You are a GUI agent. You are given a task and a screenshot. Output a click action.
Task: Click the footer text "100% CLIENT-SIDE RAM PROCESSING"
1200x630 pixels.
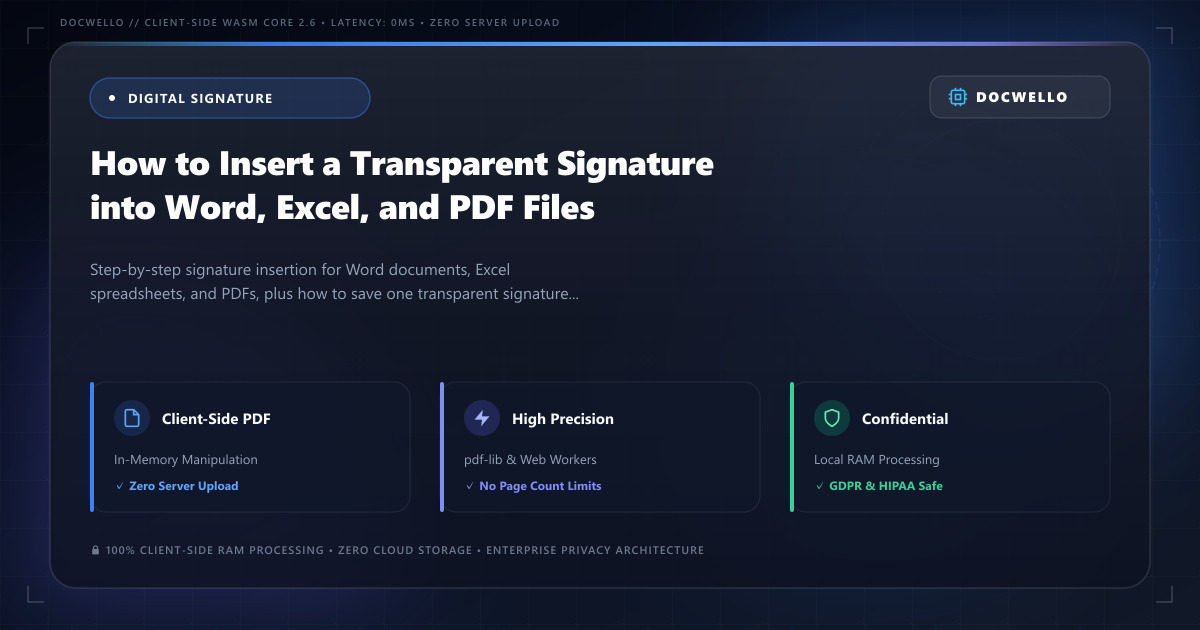coord(215,550)
